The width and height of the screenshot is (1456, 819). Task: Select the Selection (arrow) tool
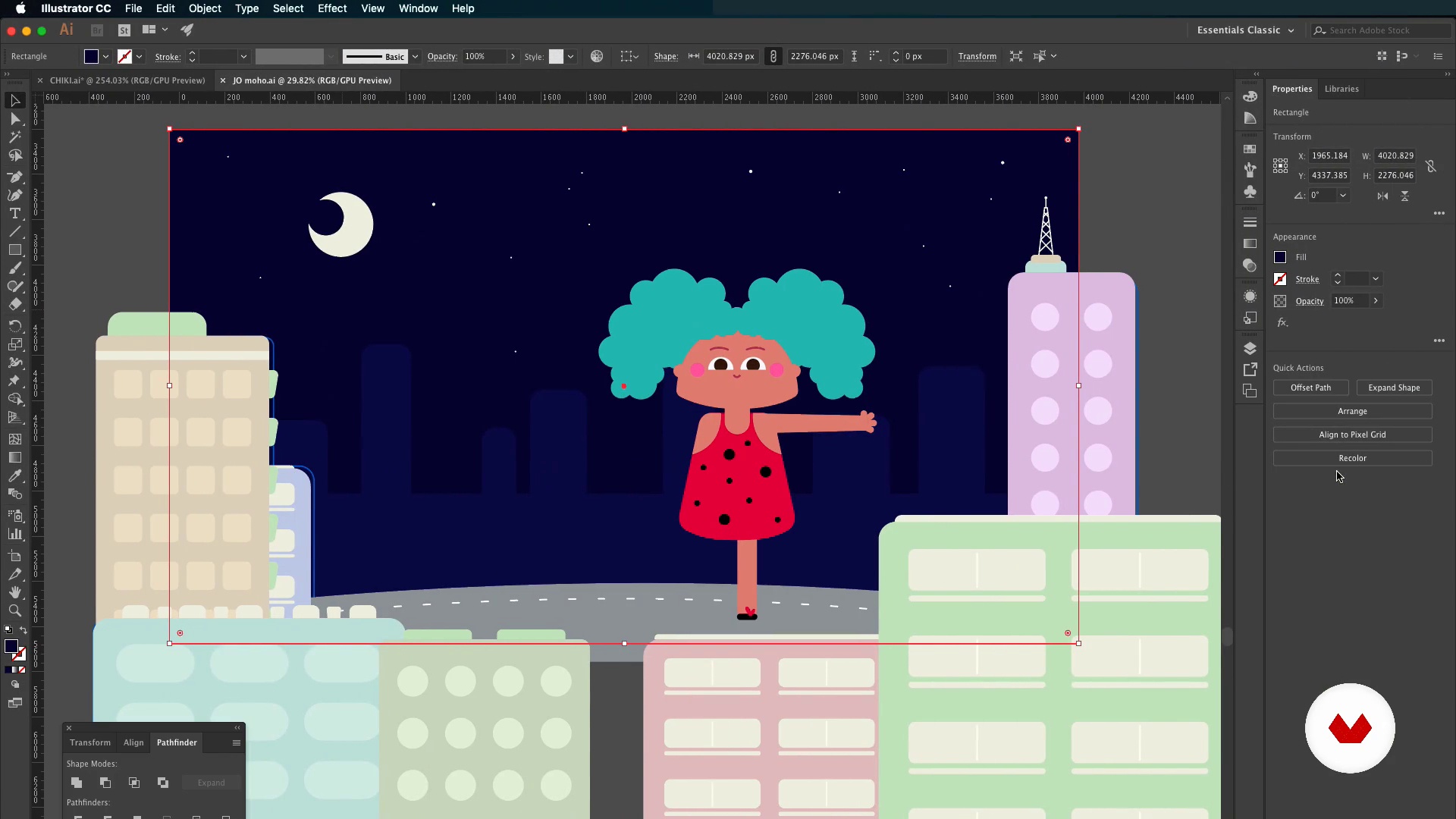[x=14, y=101]
